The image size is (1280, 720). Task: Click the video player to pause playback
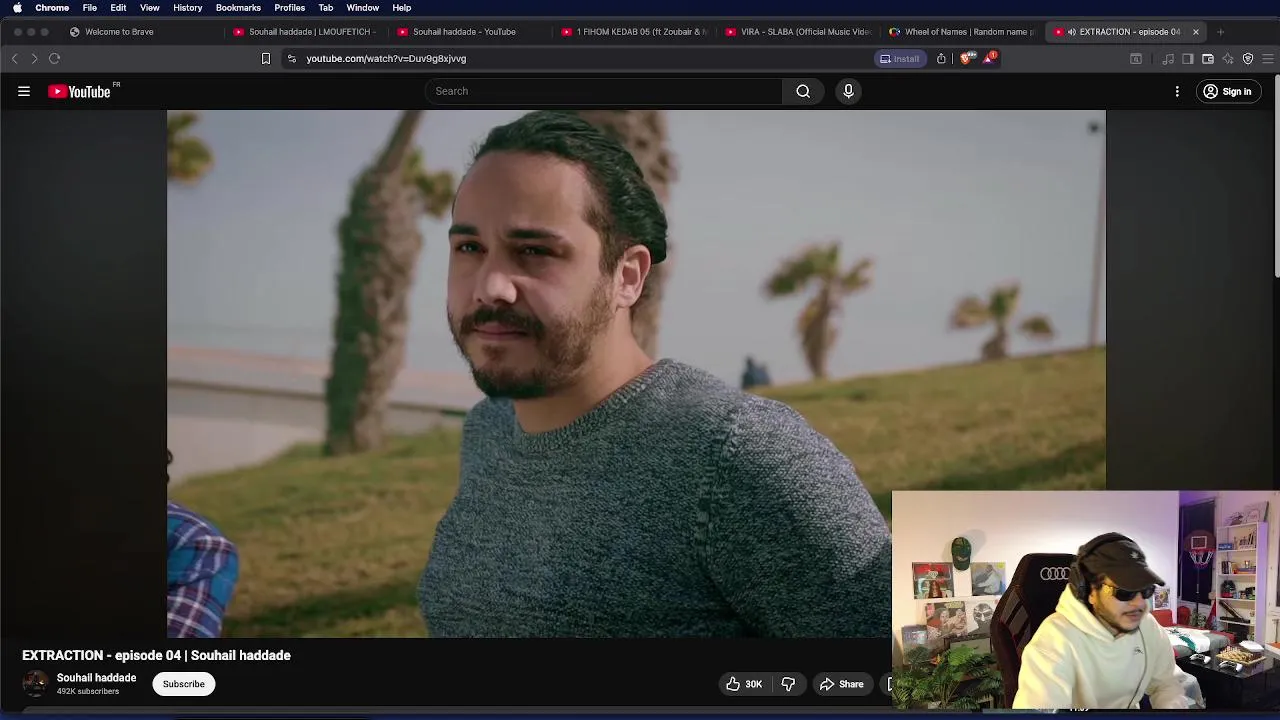tap(636, 374)
